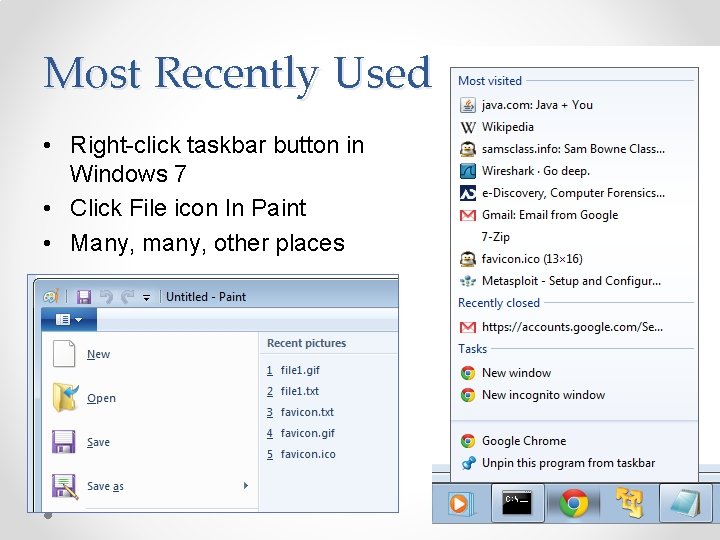The image size is (720, 540).
Task: Open recent picture file1.gif
Action: coord(293,370)
